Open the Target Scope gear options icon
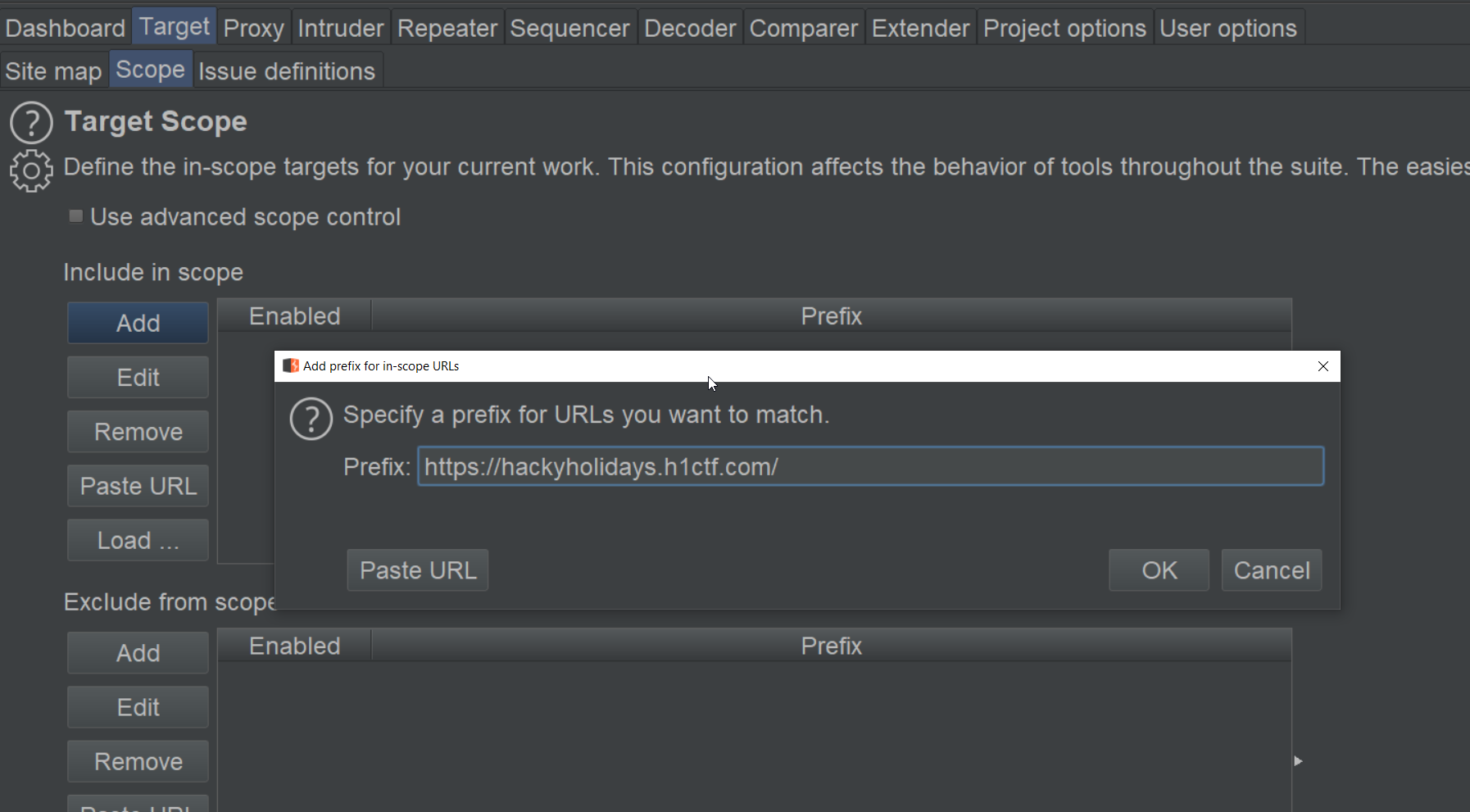 coord(31,170)
